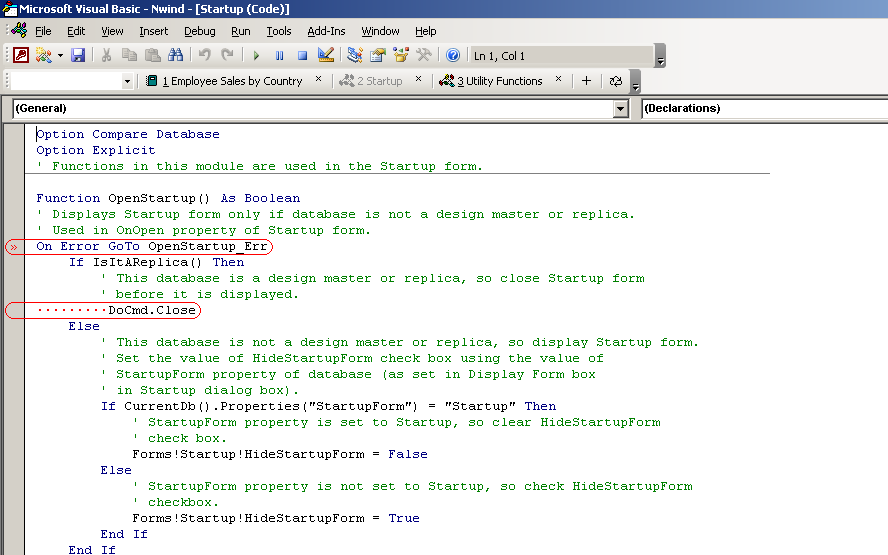Save the project with floppy disk icon
The width and height of the screenshot is (888, 555).
pos(78,55)
